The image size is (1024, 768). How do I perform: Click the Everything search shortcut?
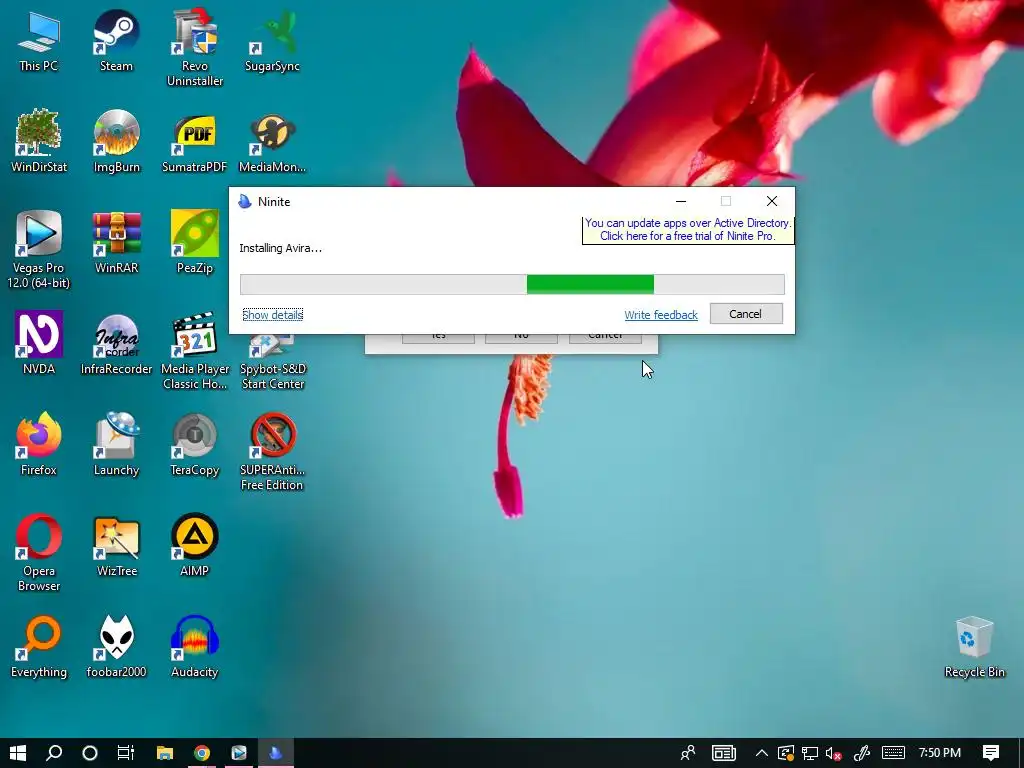[x=39, y=647]
